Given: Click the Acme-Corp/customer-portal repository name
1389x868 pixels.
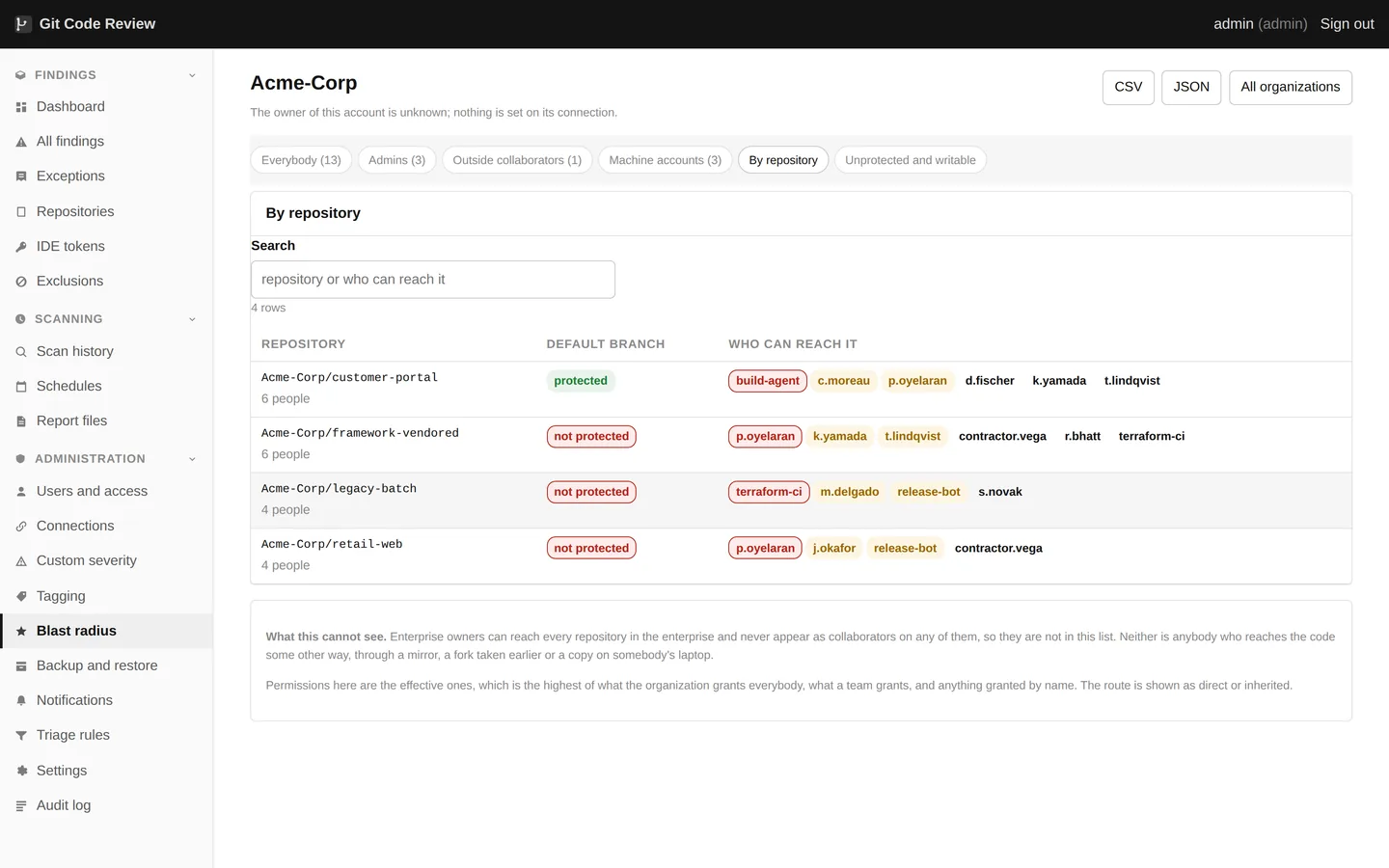Looking at the screenshot, I should (349, 378).
